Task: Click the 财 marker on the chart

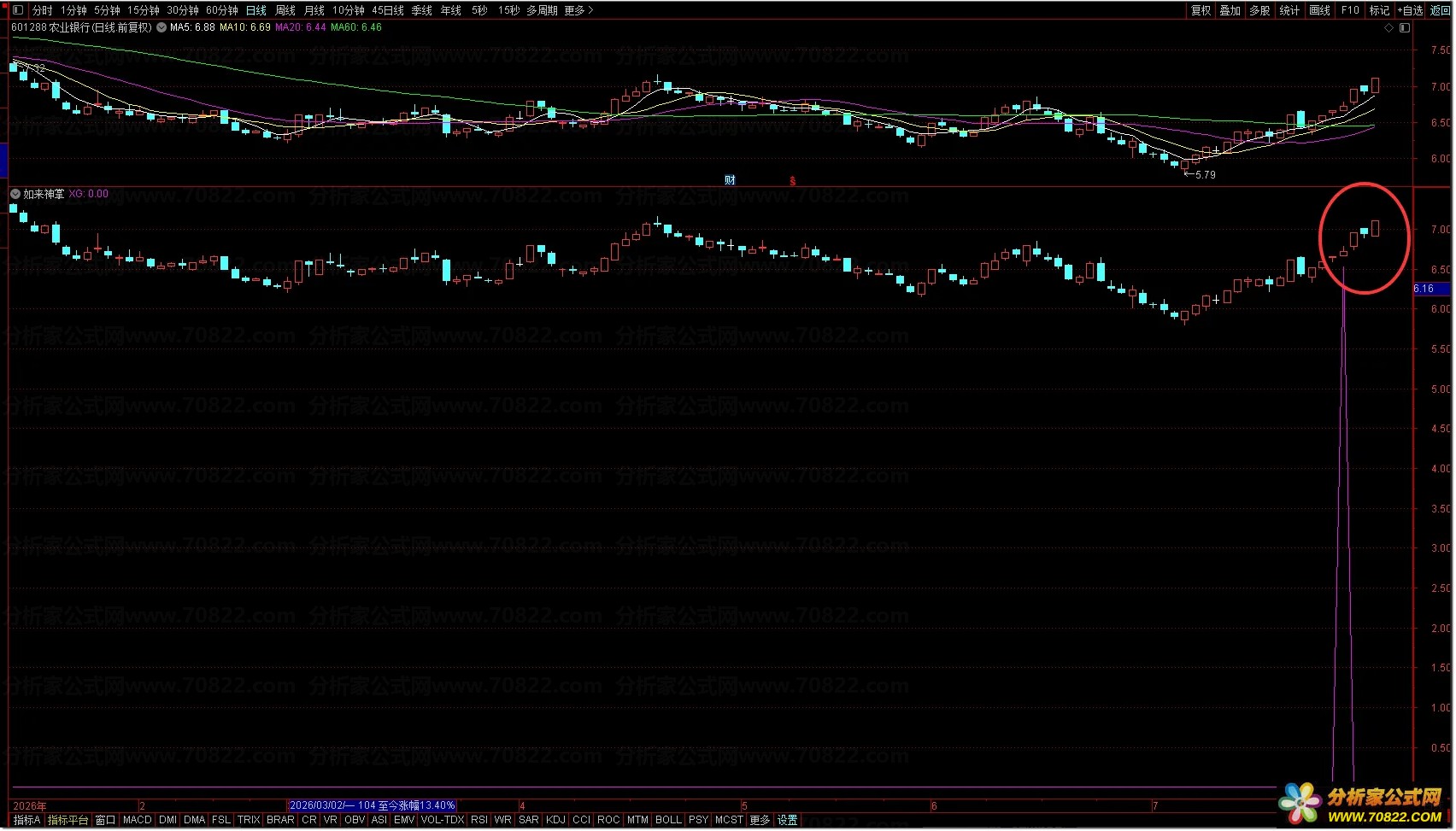Action: pyautogui.click(x=730, y=179)
